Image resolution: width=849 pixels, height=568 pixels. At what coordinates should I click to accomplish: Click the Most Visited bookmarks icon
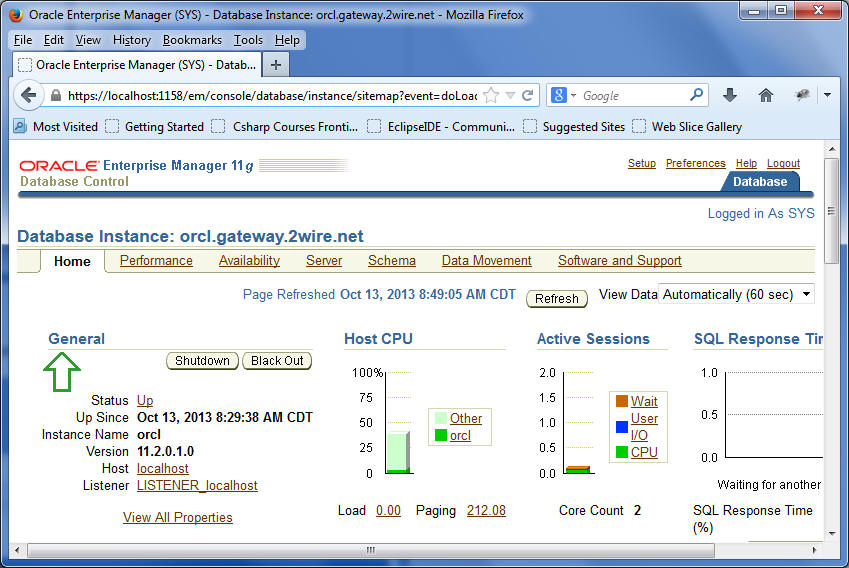click(20, 126)
